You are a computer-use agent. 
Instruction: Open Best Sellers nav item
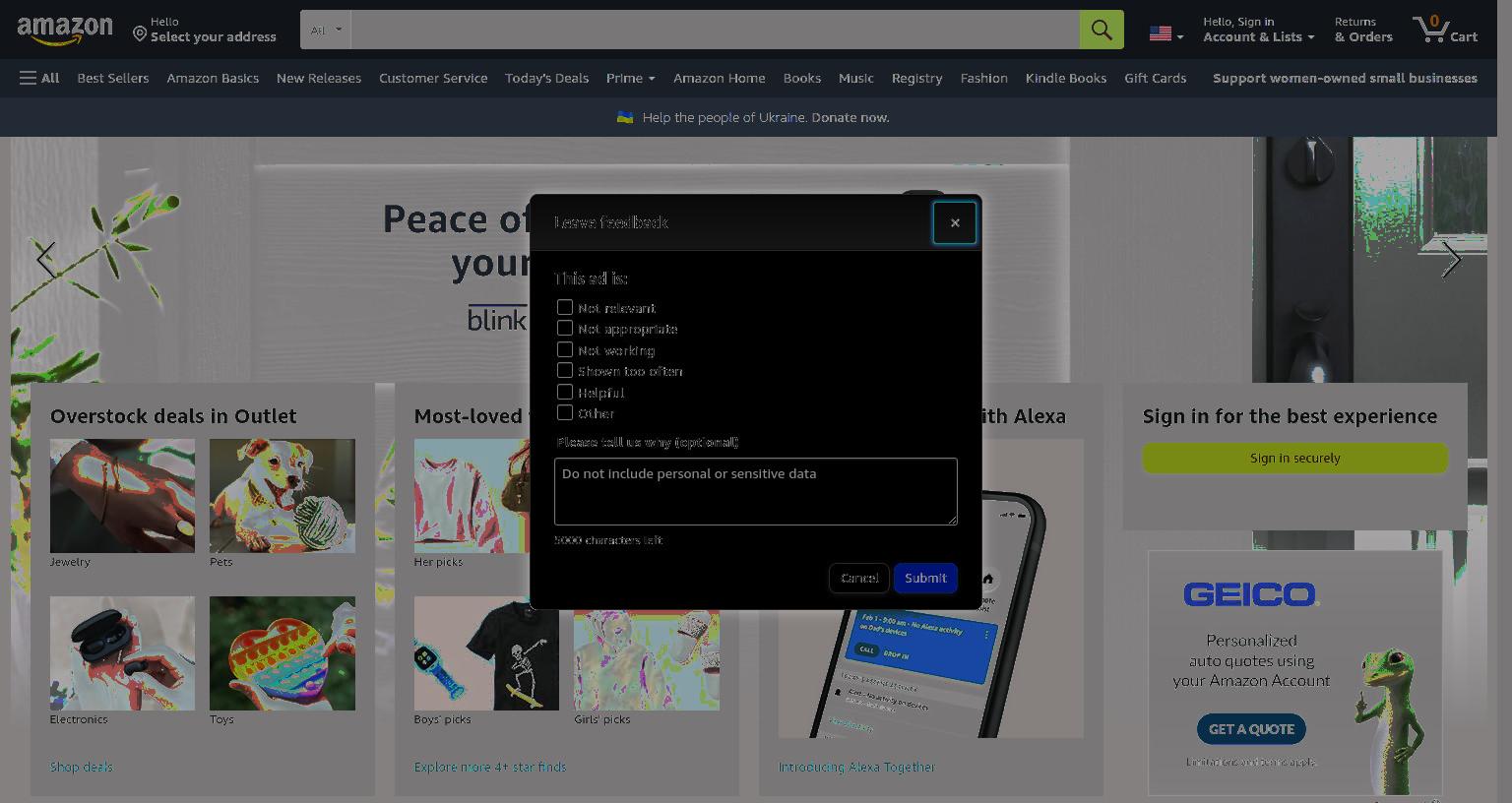click(113, 78)
